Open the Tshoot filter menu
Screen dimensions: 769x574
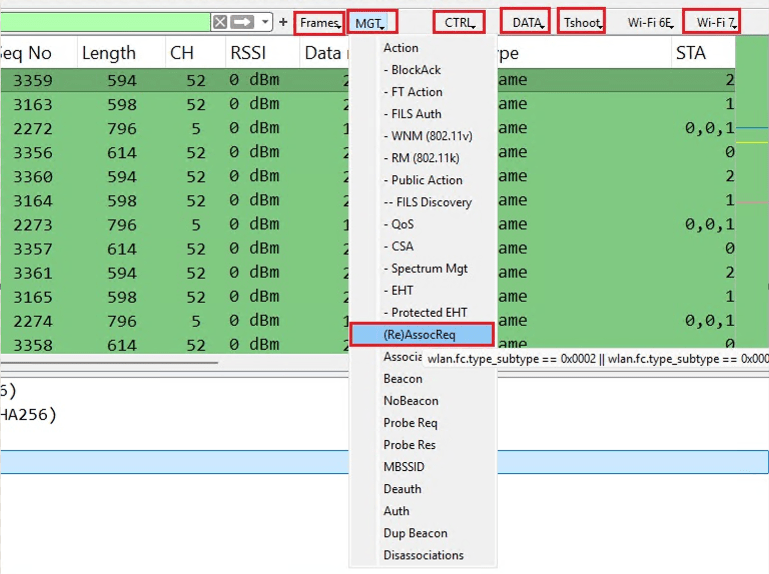(582, 22)
